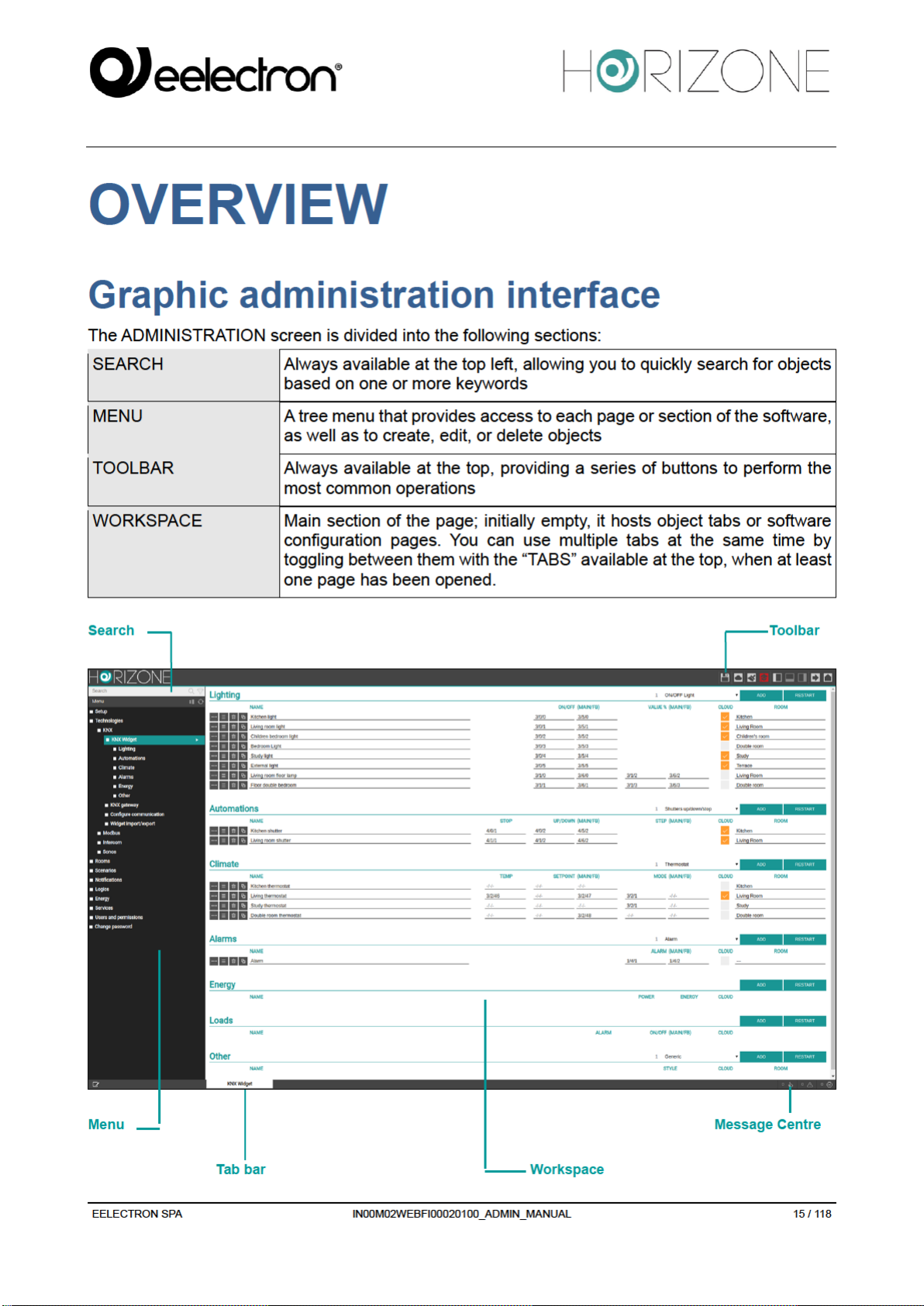Click the save icon in the toolbar
Screen dimensions: 924x1306
(725, 677)
